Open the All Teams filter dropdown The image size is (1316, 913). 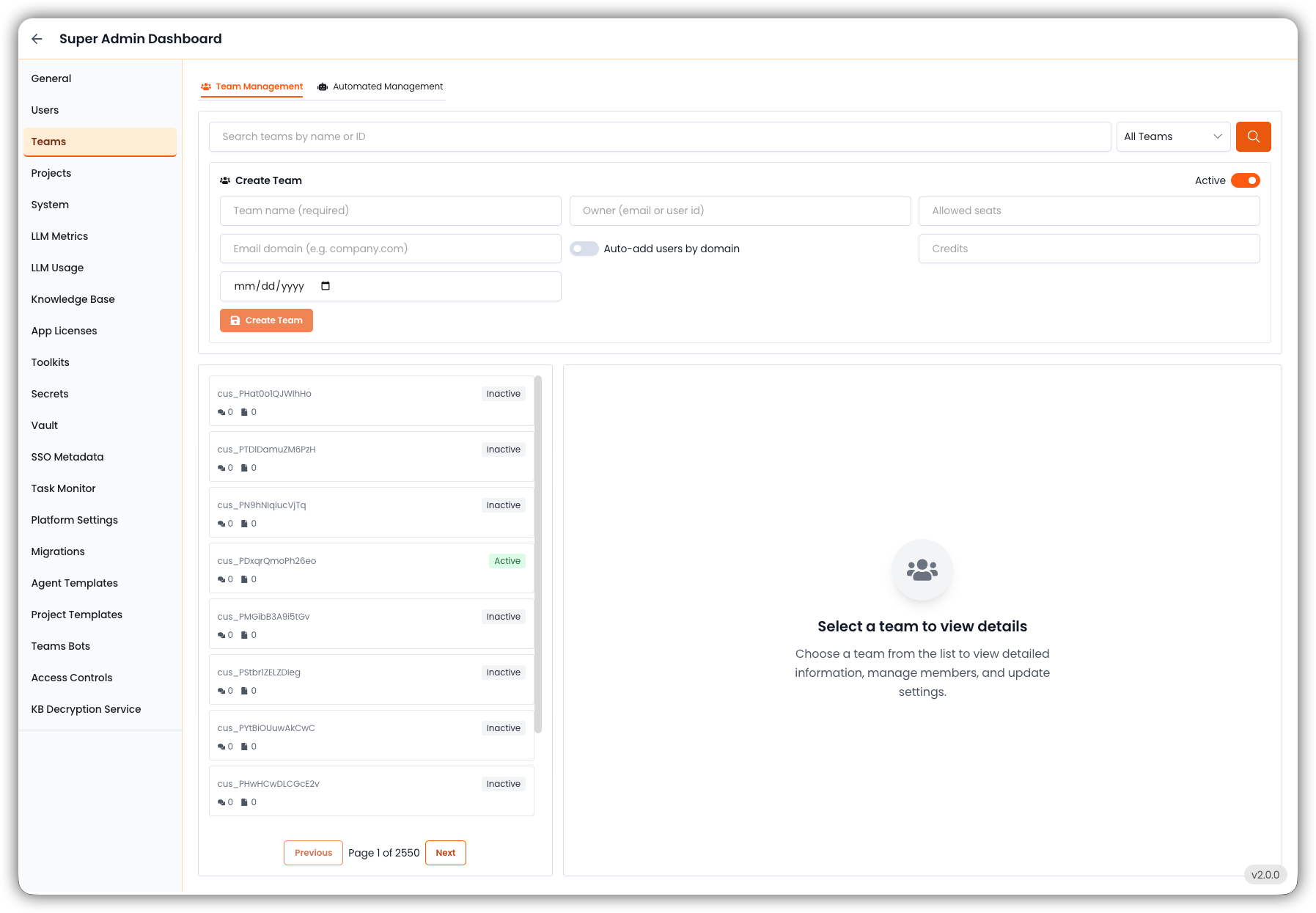1173,136
